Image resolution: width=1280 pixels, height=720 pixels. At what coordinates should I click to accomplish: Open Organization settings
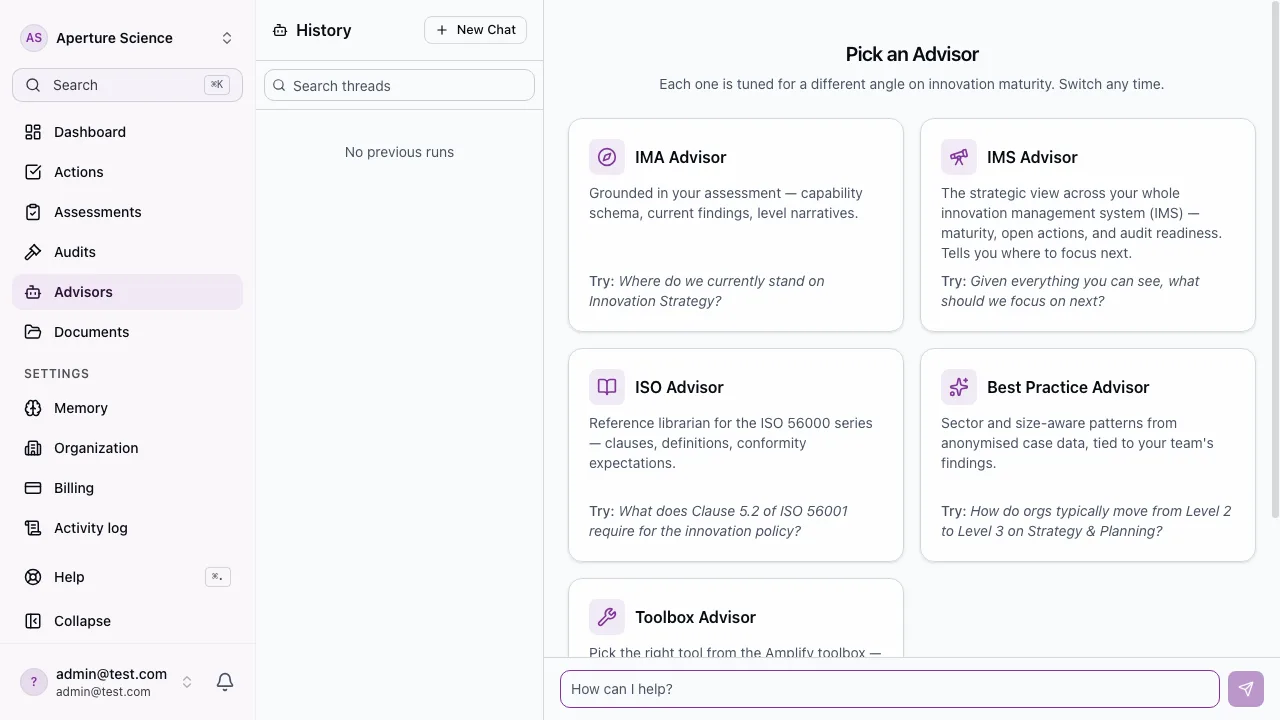(x=127, y=448)
